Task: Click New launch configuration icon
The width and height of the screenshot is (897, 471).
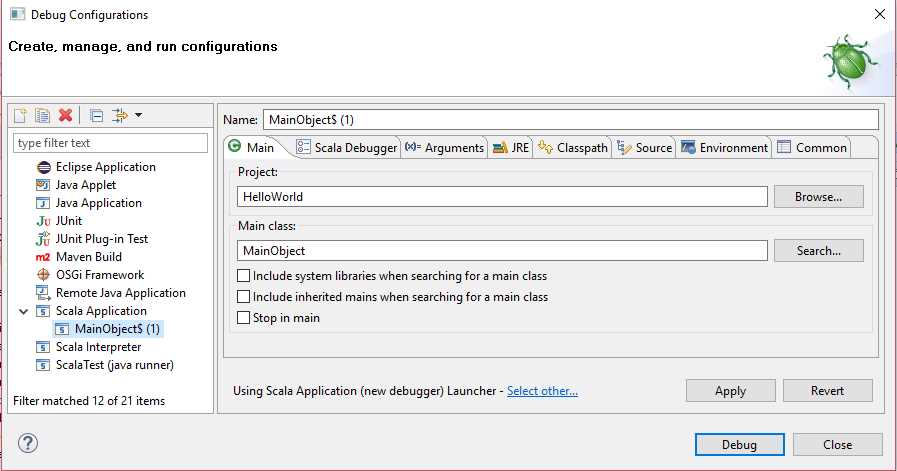Action: (x=20, y=116)
